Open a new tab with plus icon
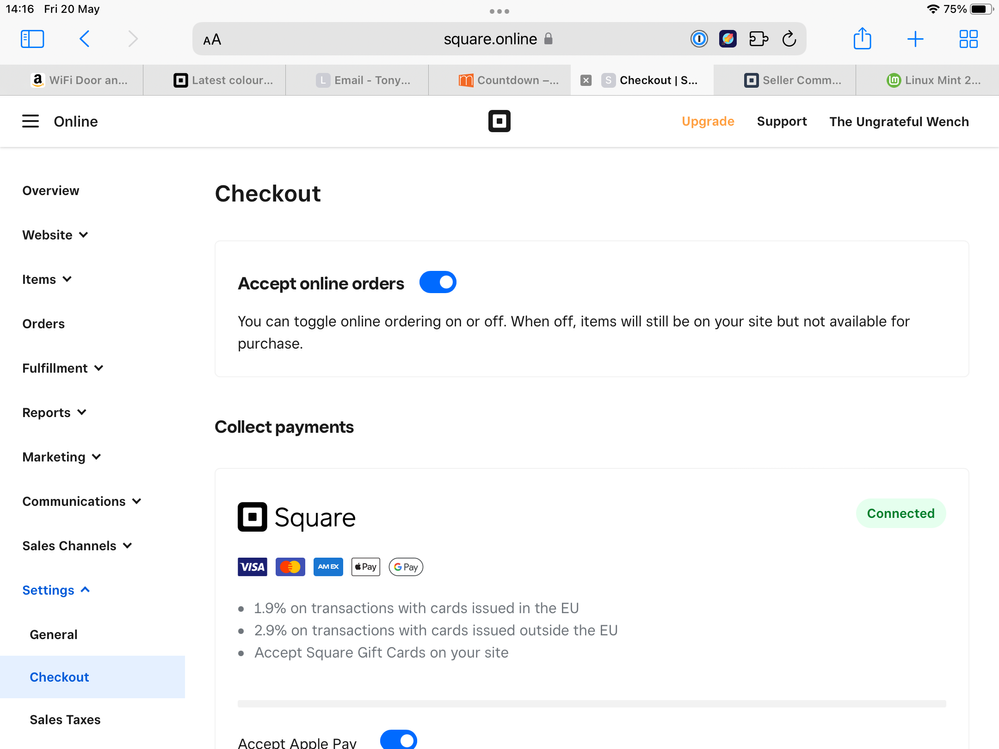This screenshot has height=749, width=999. pyautogui.click(x=915, y=39)
